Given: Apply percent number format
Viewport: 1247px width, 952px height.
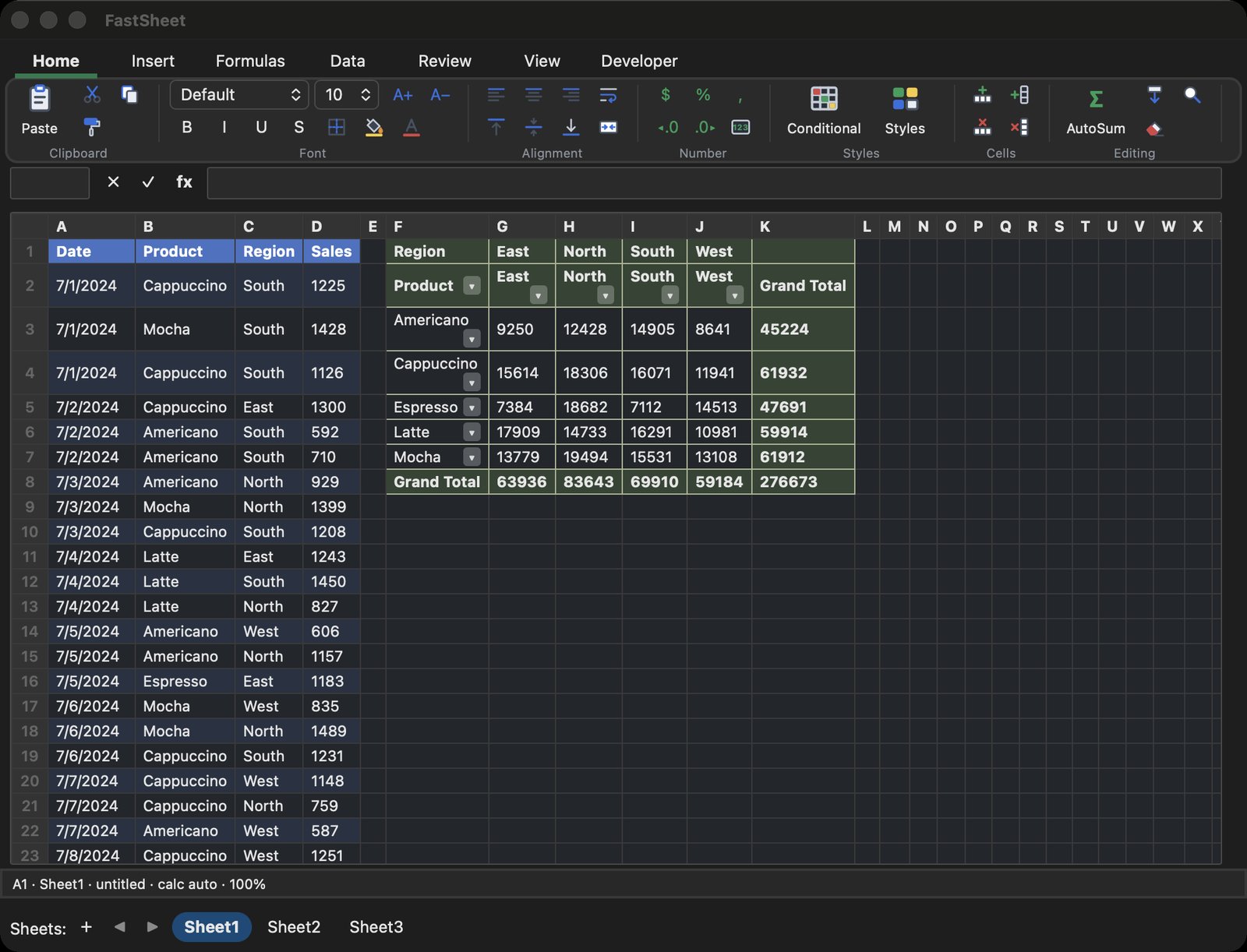Looking at the screenshot, I should click(703, 95).
